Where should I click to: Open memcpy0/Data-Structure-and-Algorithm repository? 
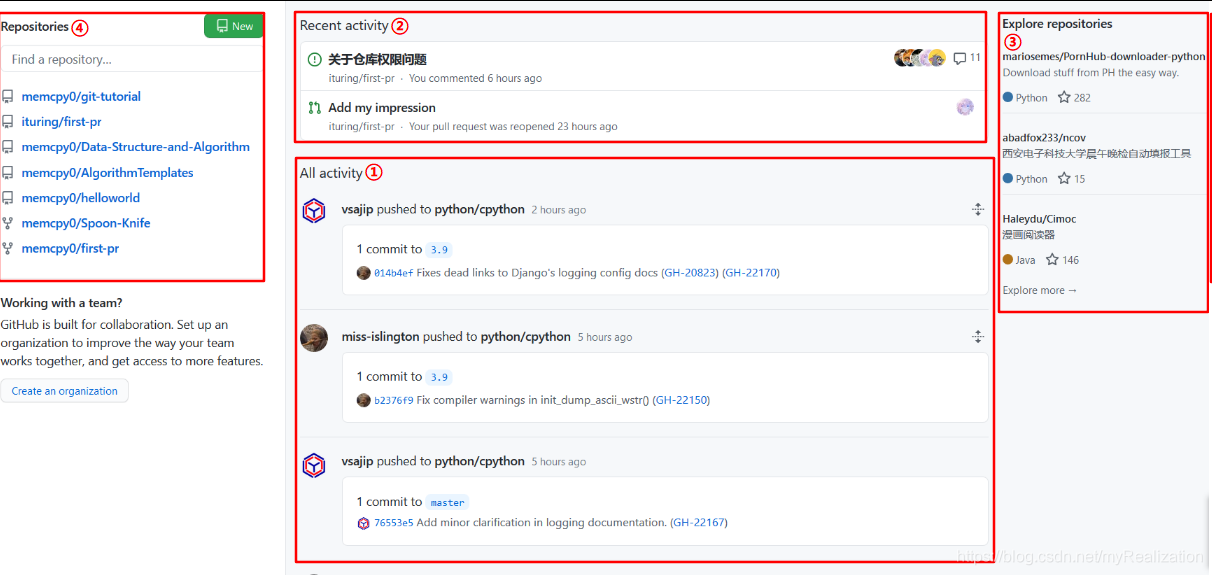point(136,147)
